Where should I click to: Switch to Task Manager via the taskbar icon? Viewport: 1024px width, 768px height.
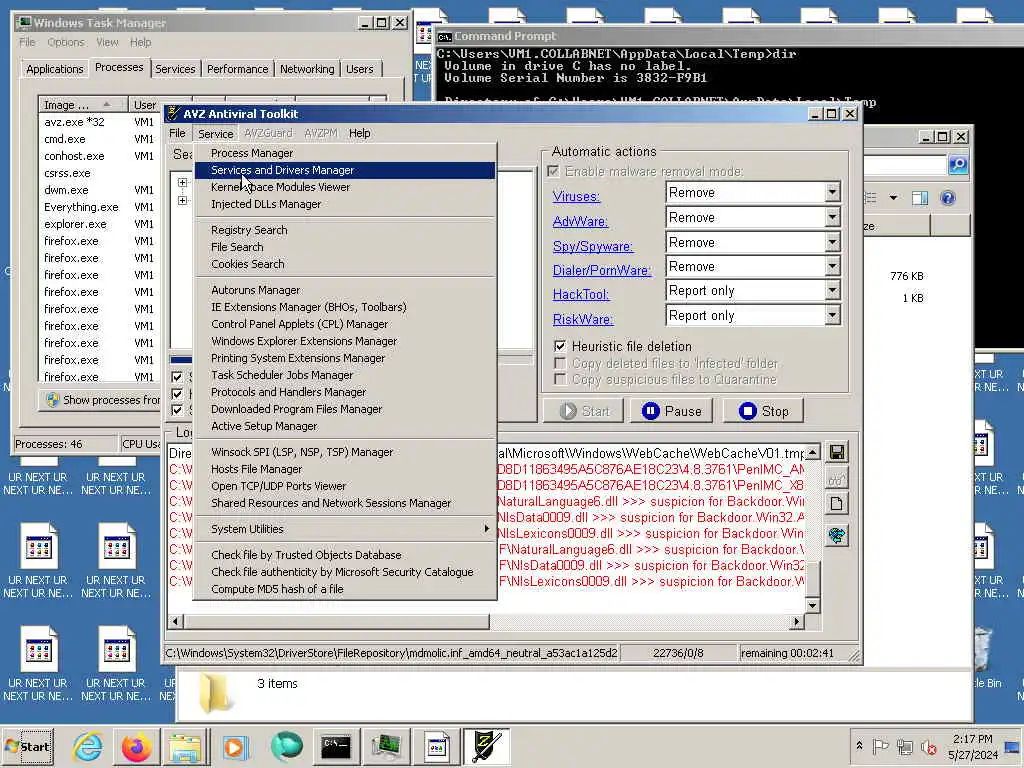coord(386,746)
